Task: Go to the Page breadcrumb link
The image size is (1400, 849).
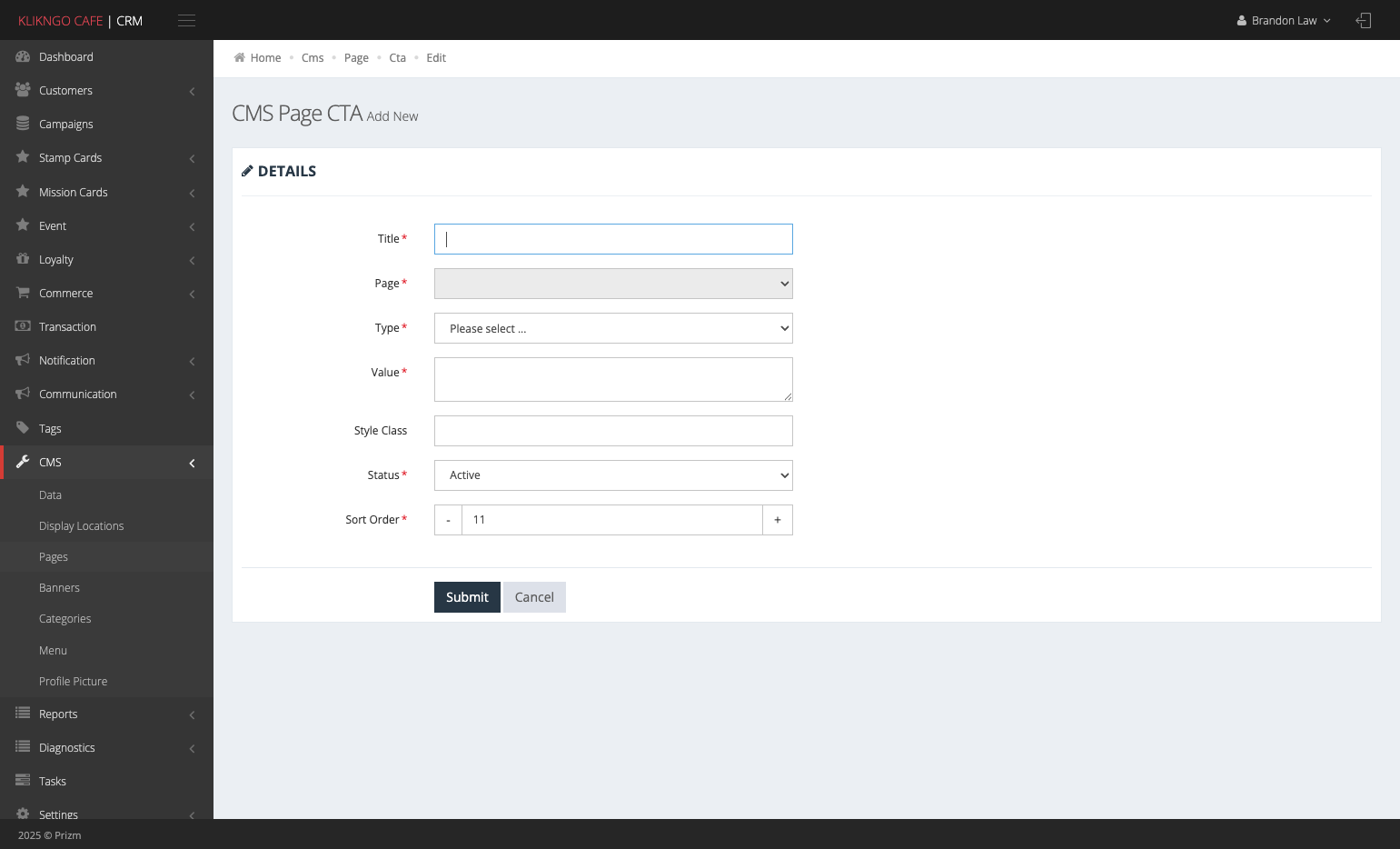Action: point(356,57)
